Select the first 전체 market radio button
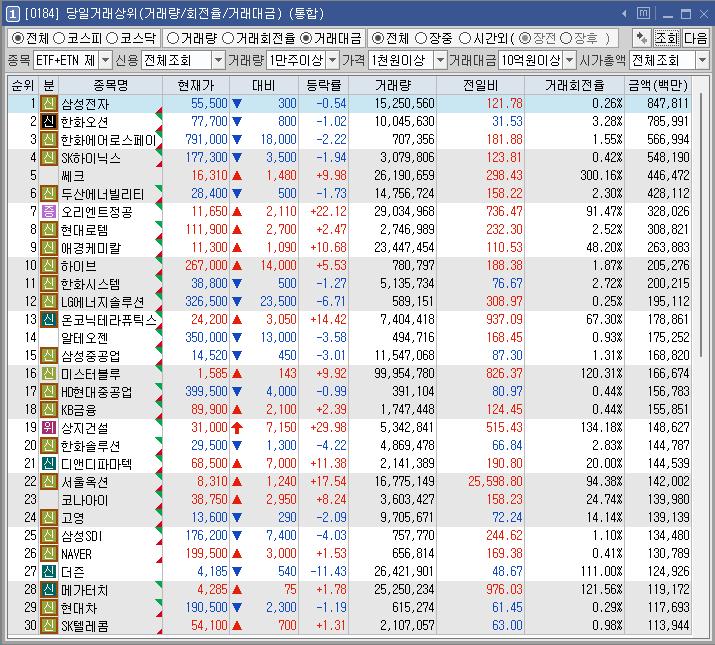Screen dimensions: 715x645 [x=18, y=38]
